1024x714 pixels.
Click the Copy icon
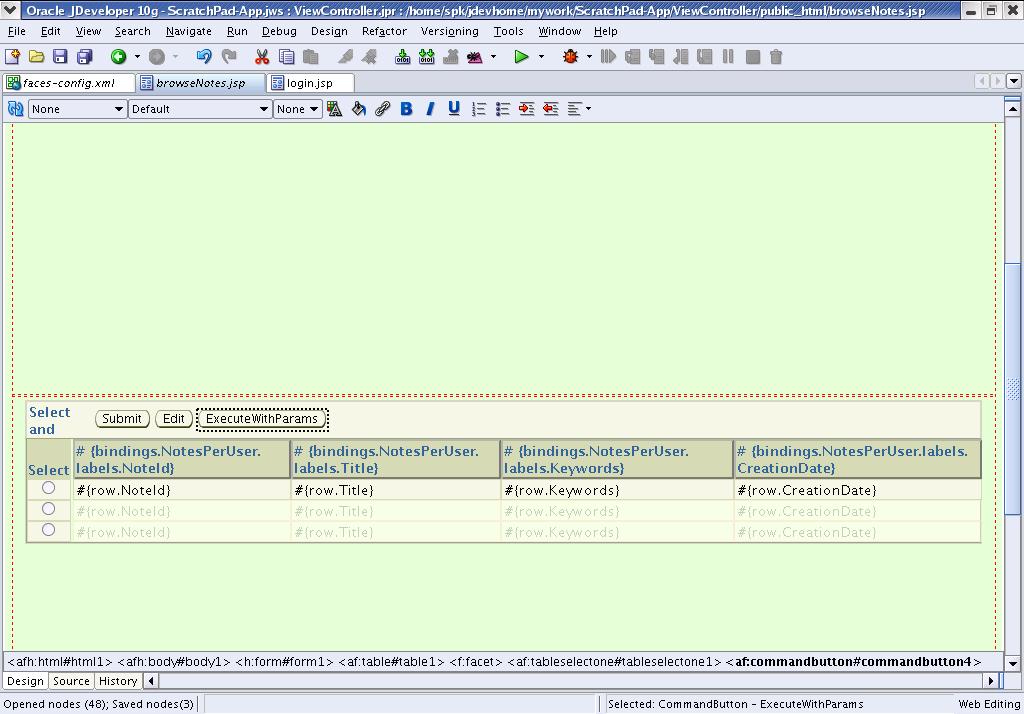click(286, 57)
